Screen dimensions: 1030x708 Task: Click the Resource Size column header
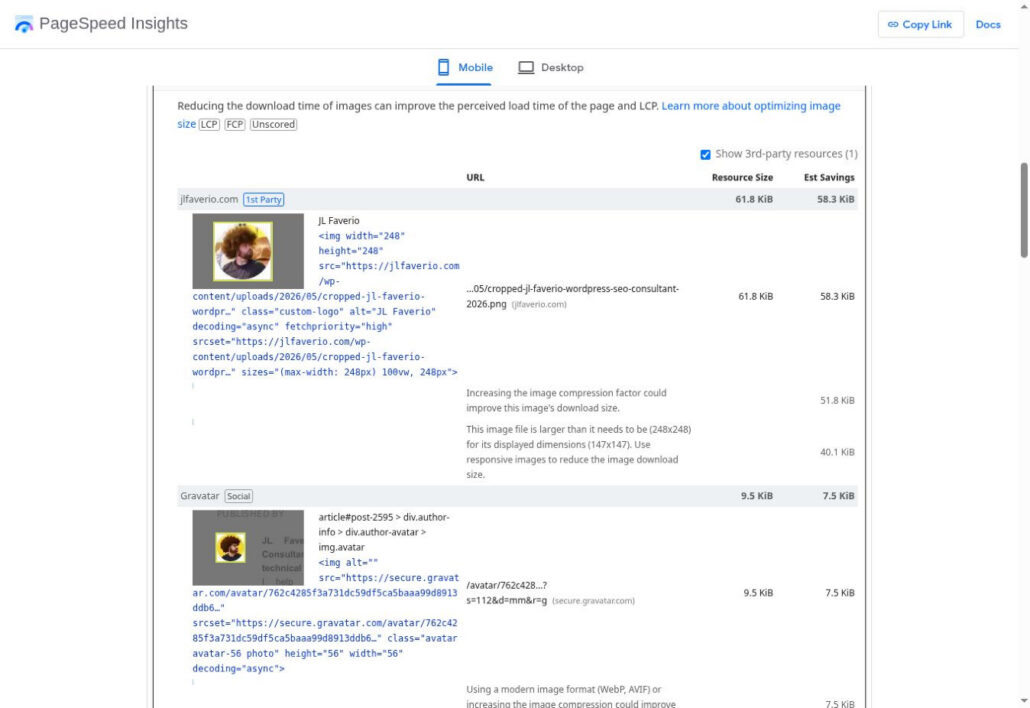742,177
